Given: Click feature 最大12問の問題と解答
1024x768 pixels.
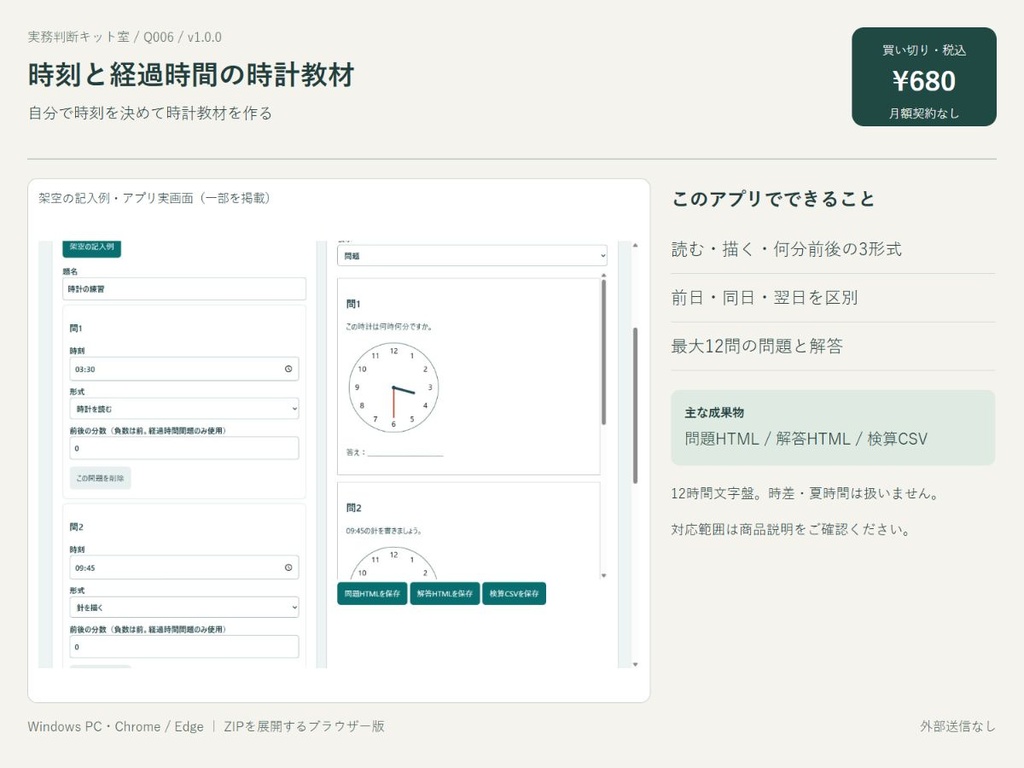Looking at the screenshot, I should (x=757, y=346).
